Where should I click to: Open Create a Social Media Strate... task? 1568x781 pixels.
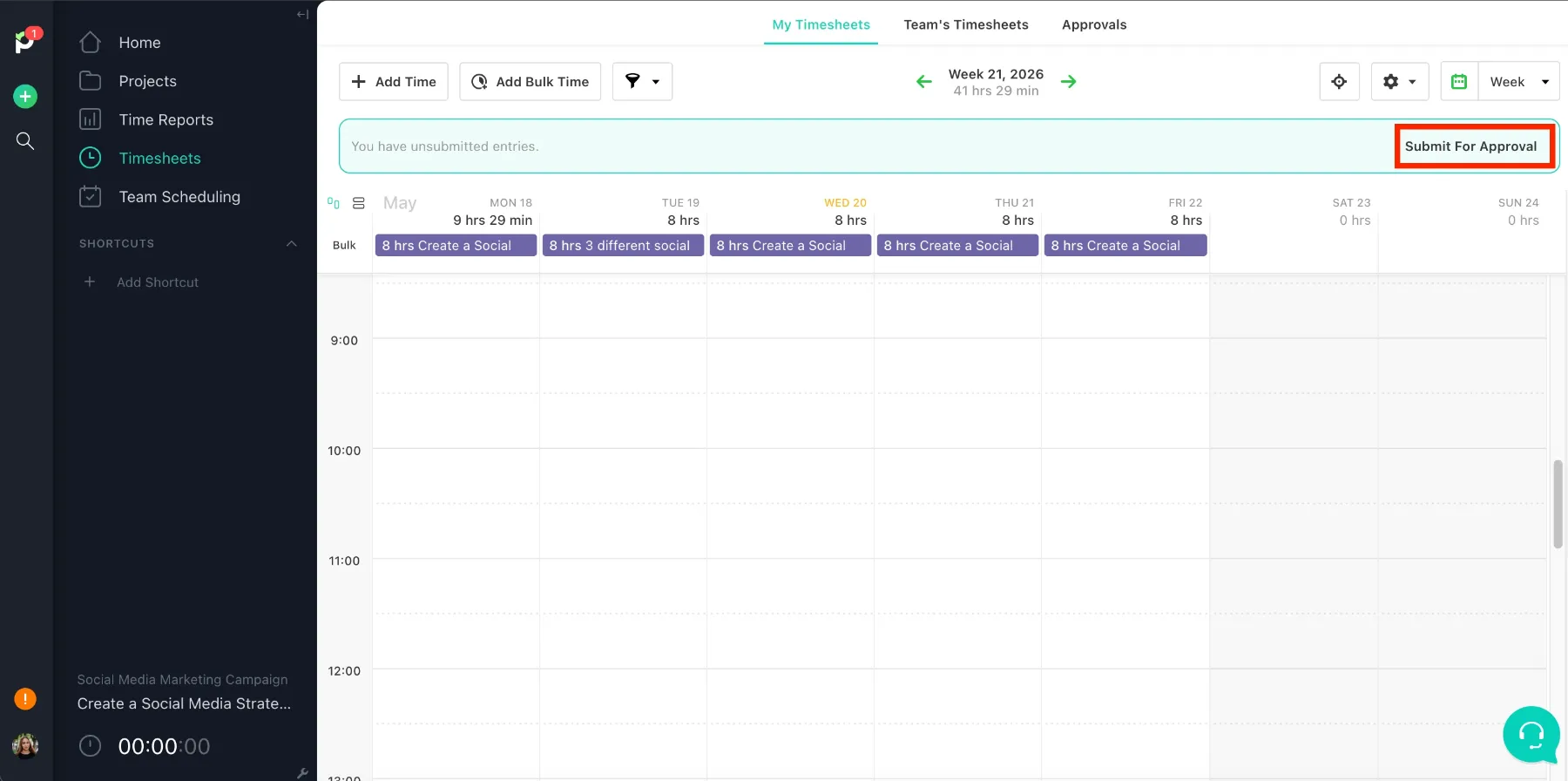(x=184, y=703)
